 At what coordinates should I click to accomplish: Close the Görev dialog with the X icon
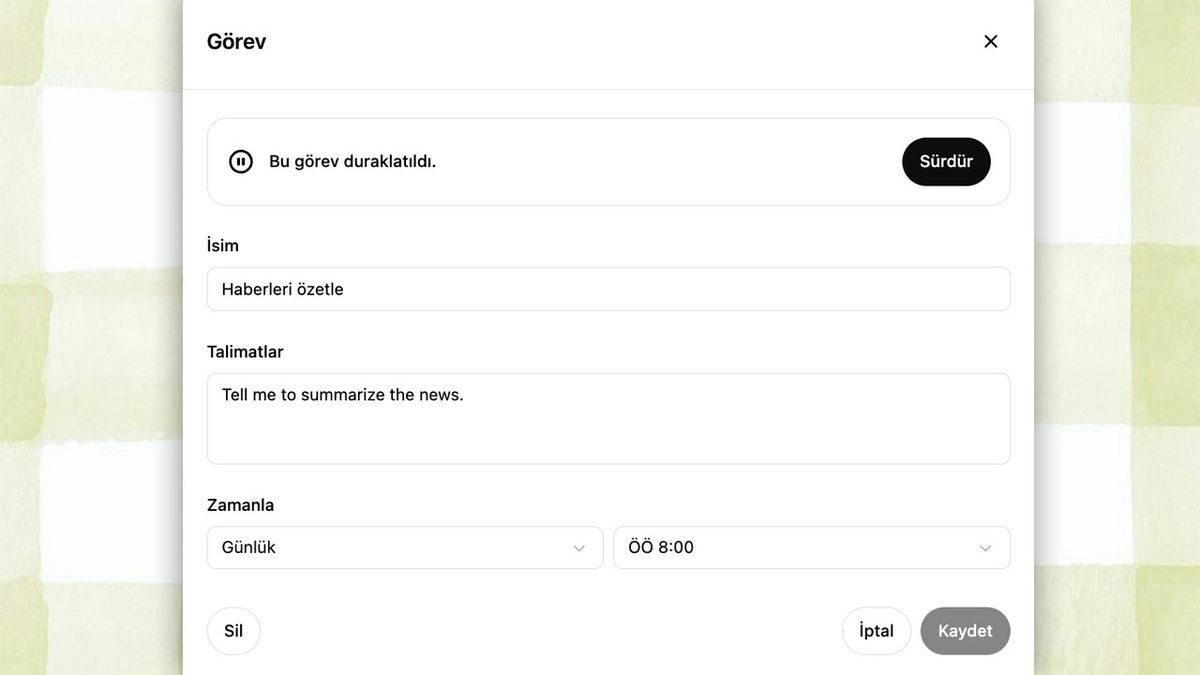point(990,41)
